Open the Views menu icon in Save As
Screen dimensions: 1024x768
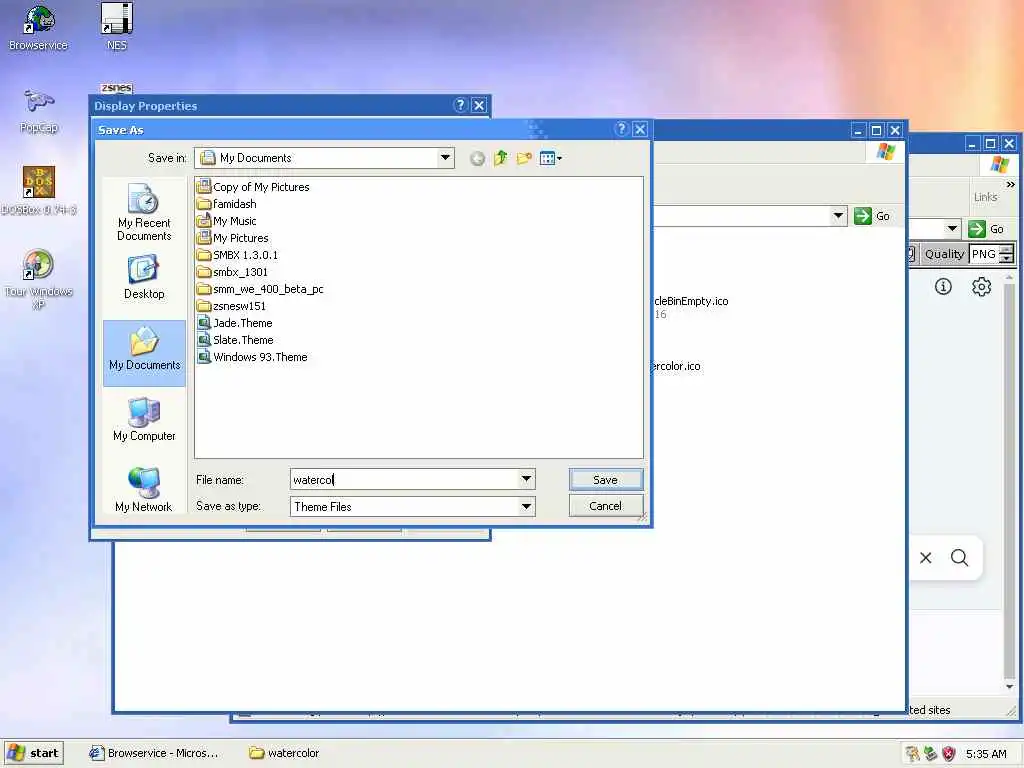550,158
